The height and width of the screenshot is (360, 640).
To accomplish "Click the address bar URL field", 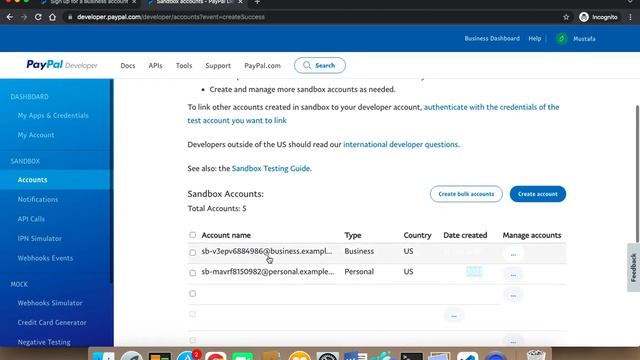I will 310,17.
